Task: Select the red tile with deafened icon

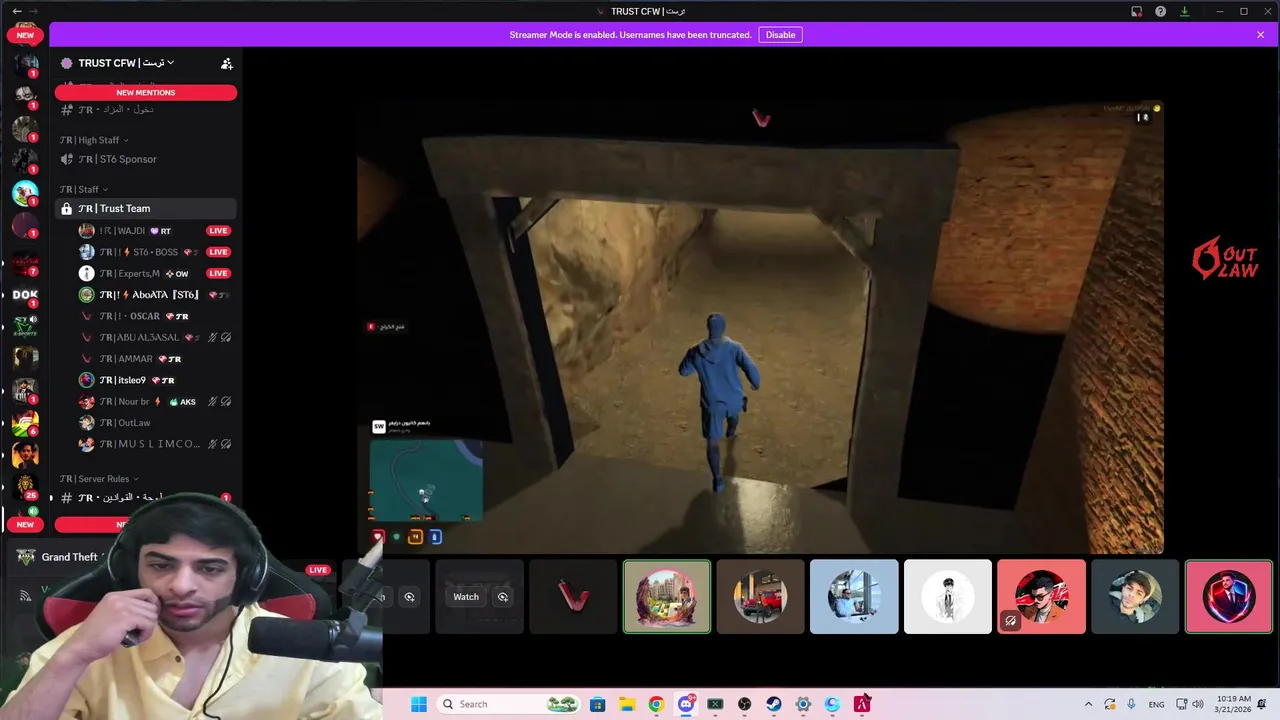Action: click(x=1041, y=597)
